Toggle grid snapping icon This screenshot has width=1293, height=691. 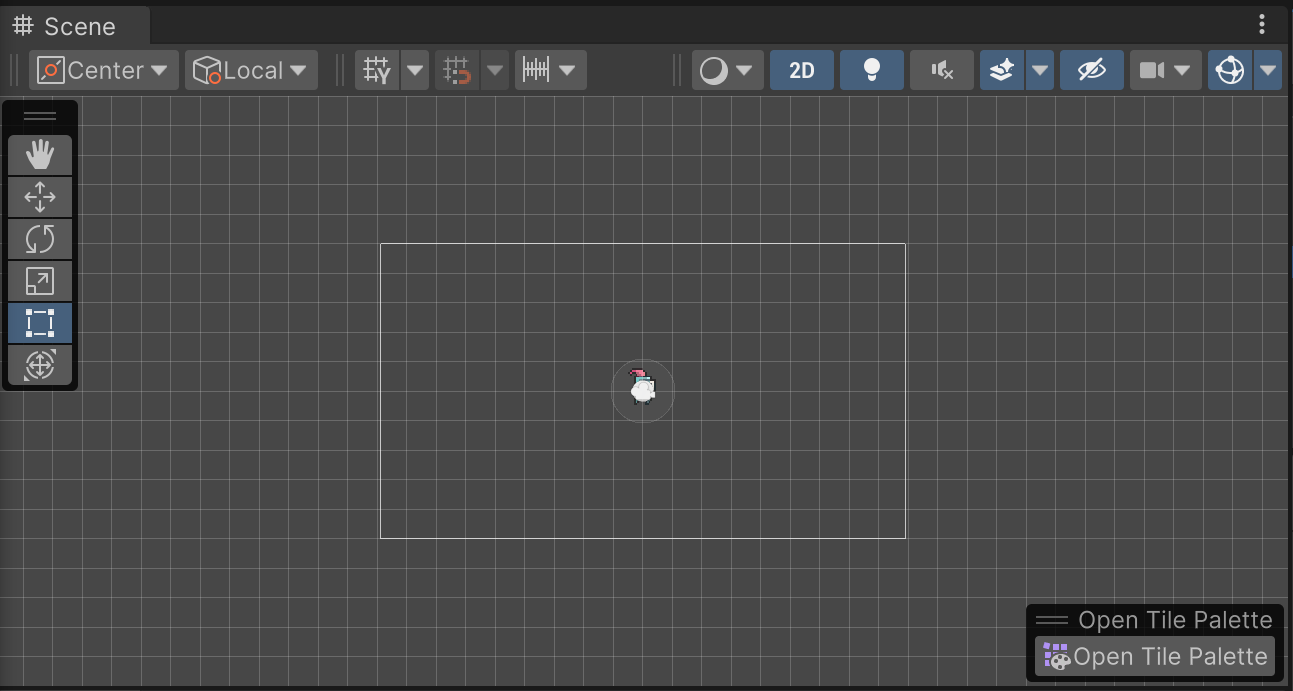coord(457,70)
